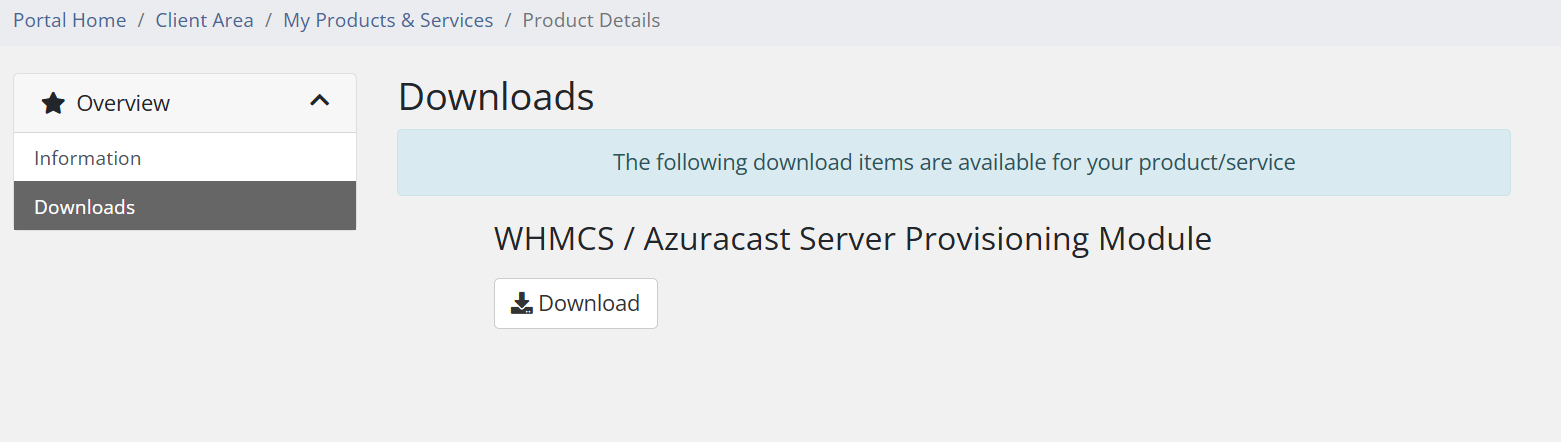This screenshot has width=1561, height=442.
Task: Select Downloads in the sidebar menu
Action: pyautogui.click(x=85, y=207)
